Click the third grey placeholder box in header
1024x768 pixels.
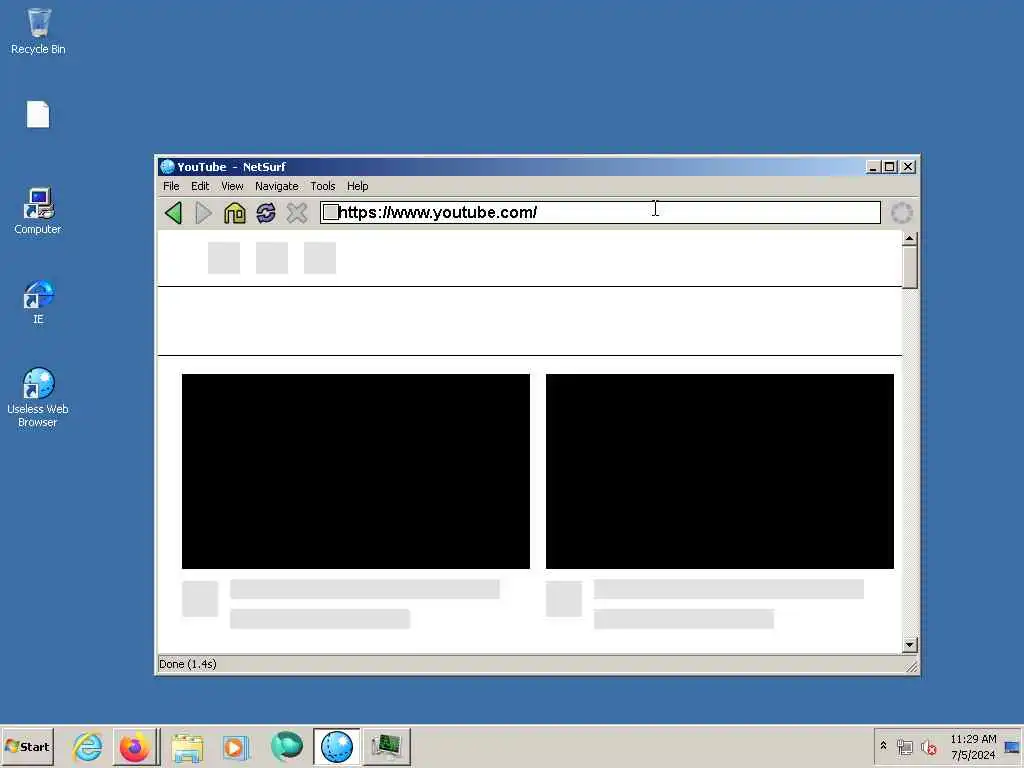coord(320,258)
